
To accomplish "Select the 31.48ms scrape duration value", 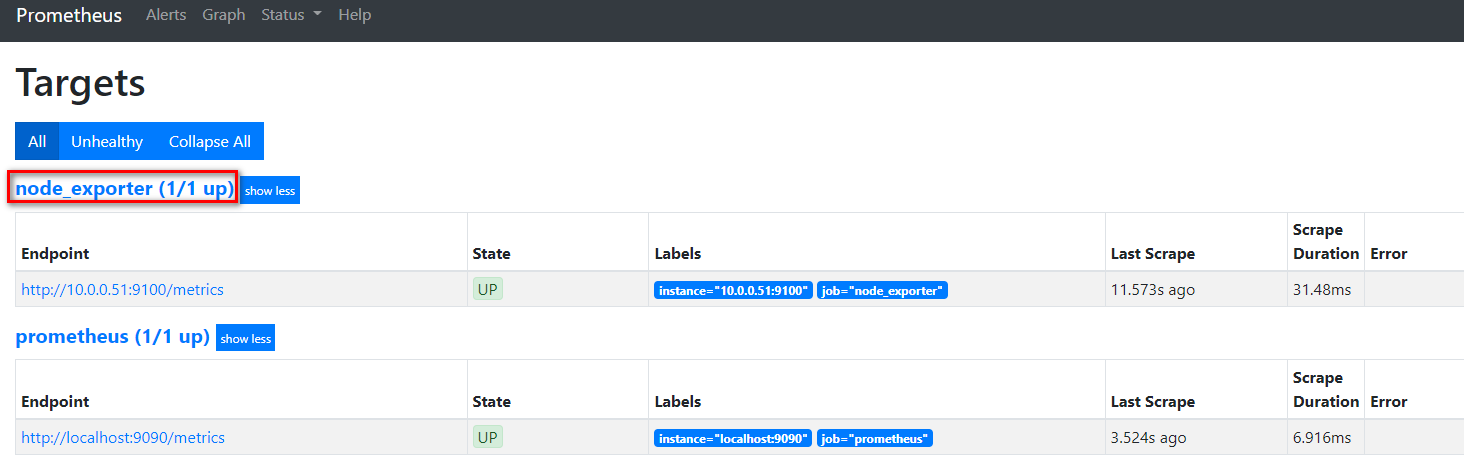I will tap(1322, 289).
